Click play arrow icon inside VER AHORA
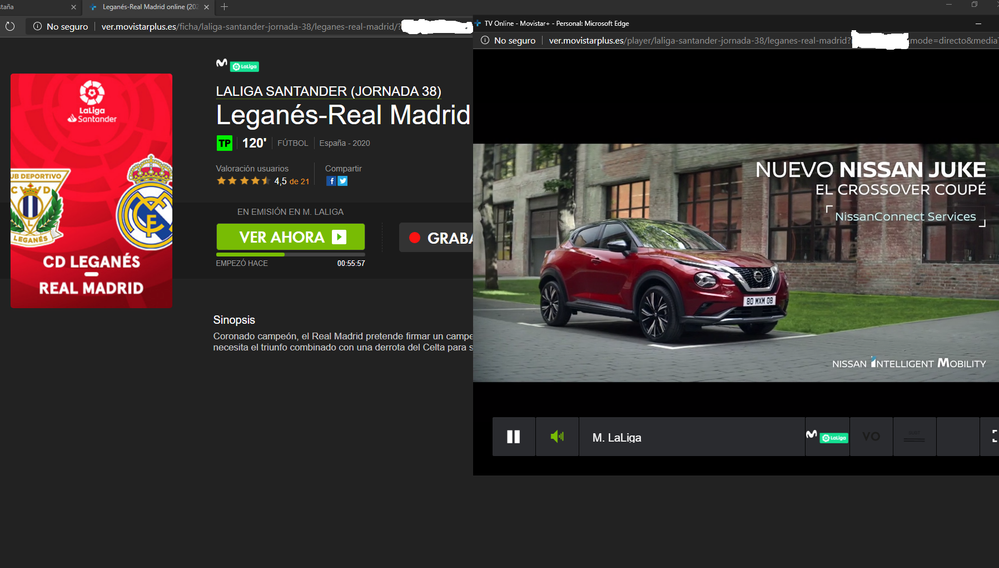 339,237
